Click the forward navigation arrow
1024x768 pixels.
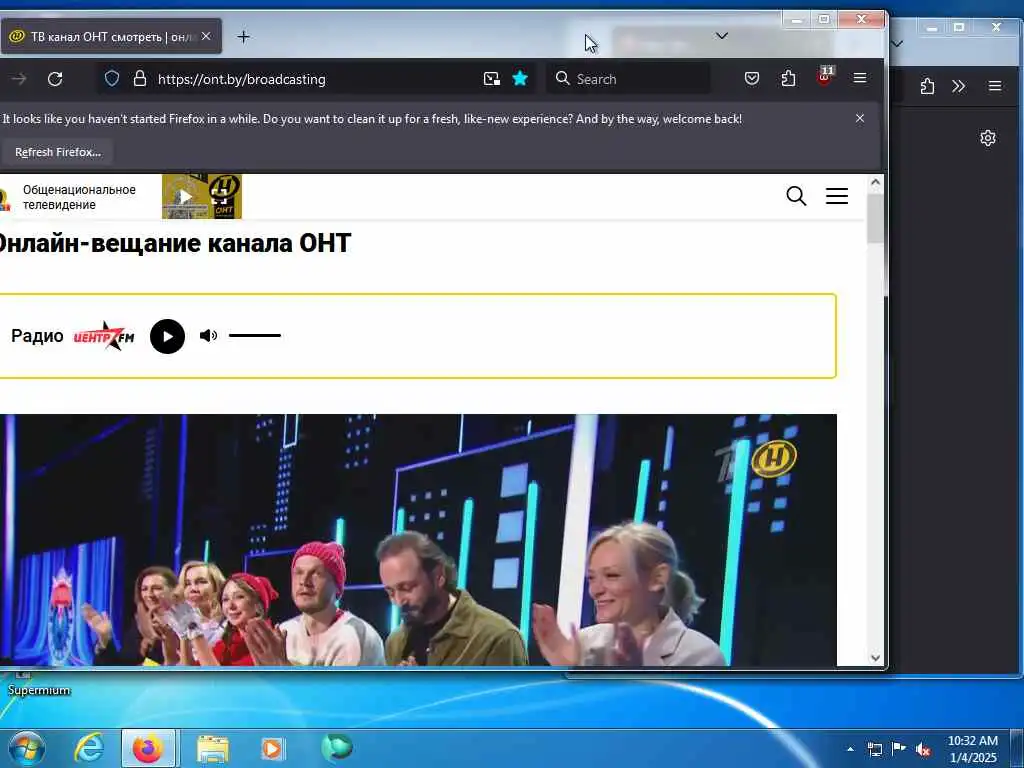point(19,79)
